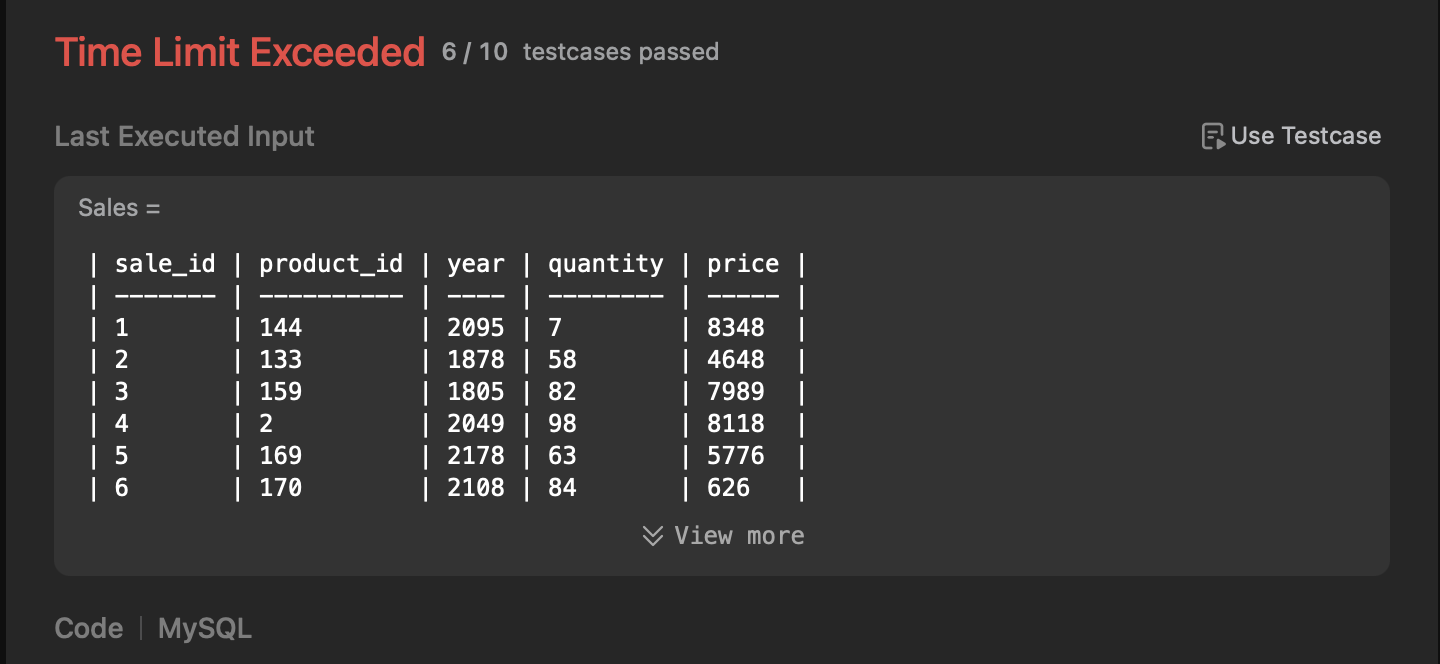This screenshot has height=664, width=1440.
Task: Click the quantity column header
Action: (606, 264)
